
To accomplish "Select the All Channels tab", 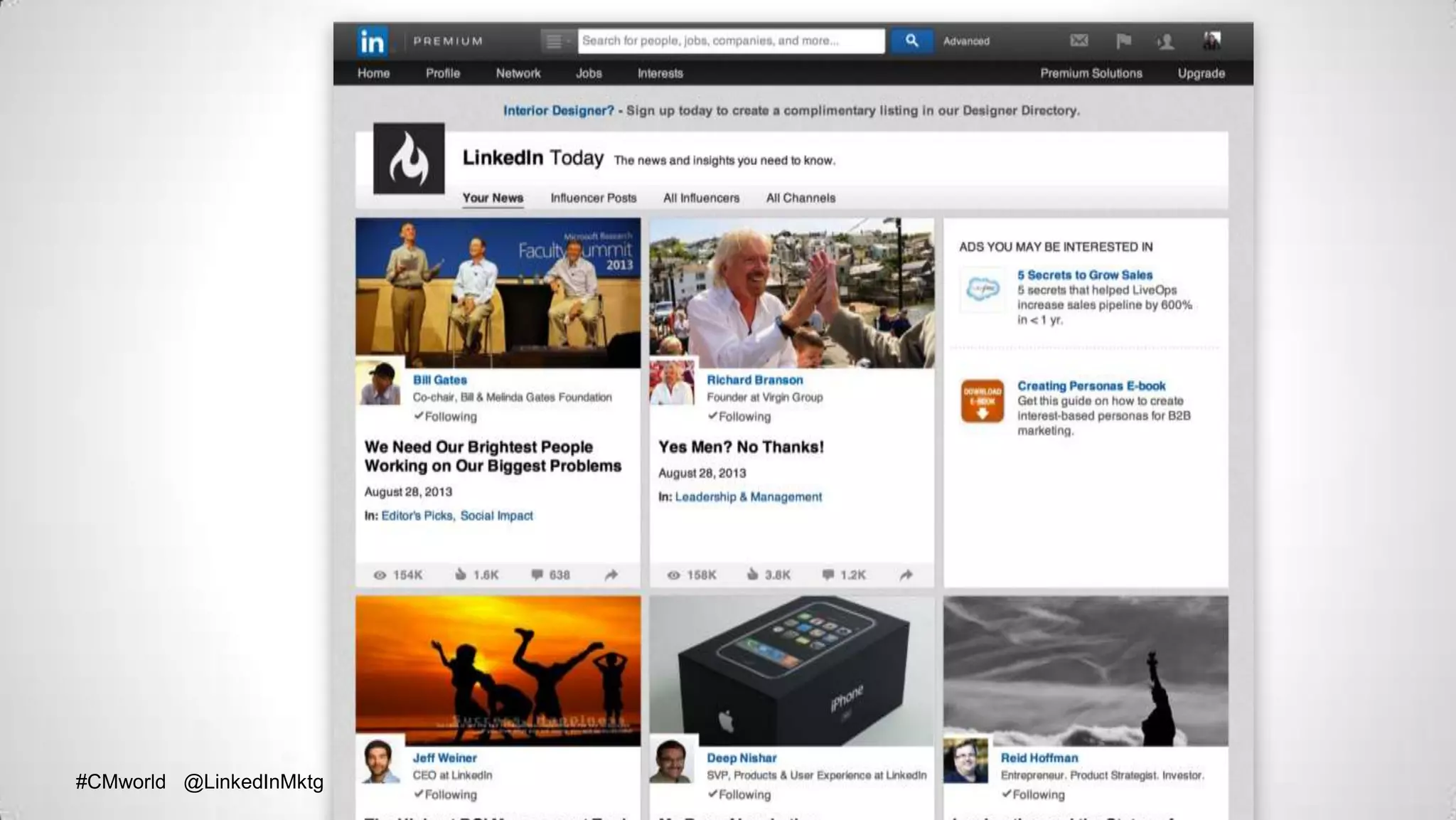I will pos(801,198).
